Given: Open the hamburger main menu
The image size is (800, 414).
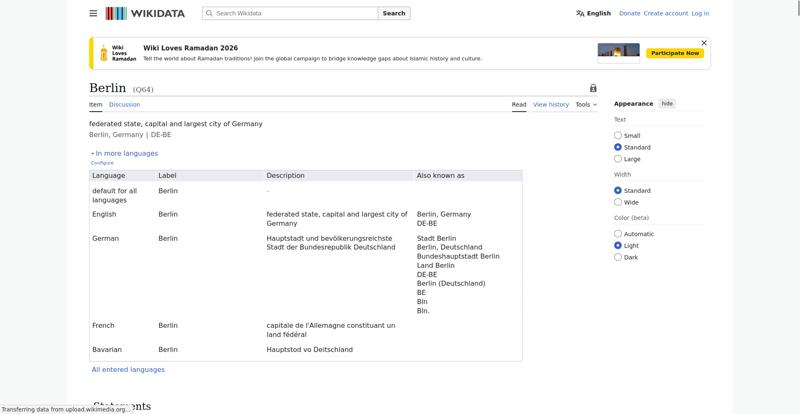Looking at the screenshot, I should pyautogui.click(x=93, y=14).
